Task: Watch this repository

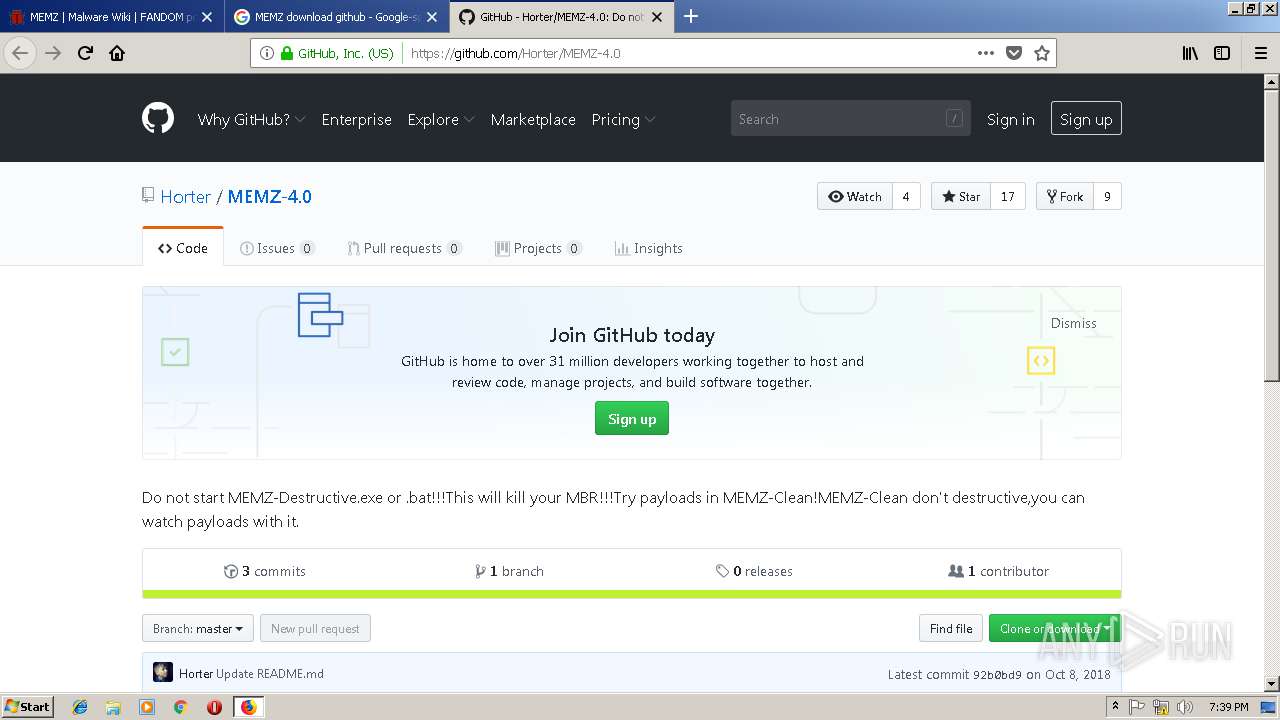Action: click(x=855, y=197)
